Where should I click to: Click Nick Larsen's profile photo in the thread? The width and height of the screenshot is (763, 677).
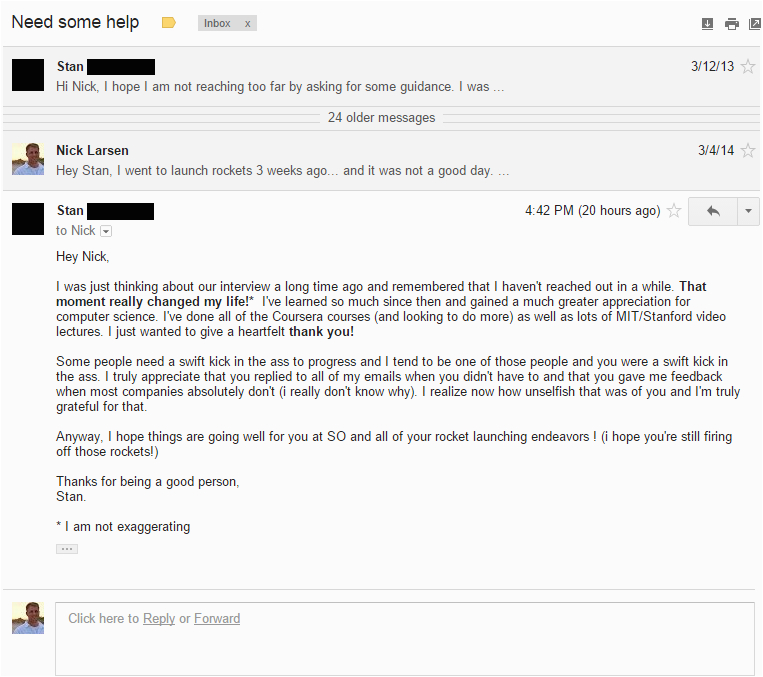tap(28, 159)
